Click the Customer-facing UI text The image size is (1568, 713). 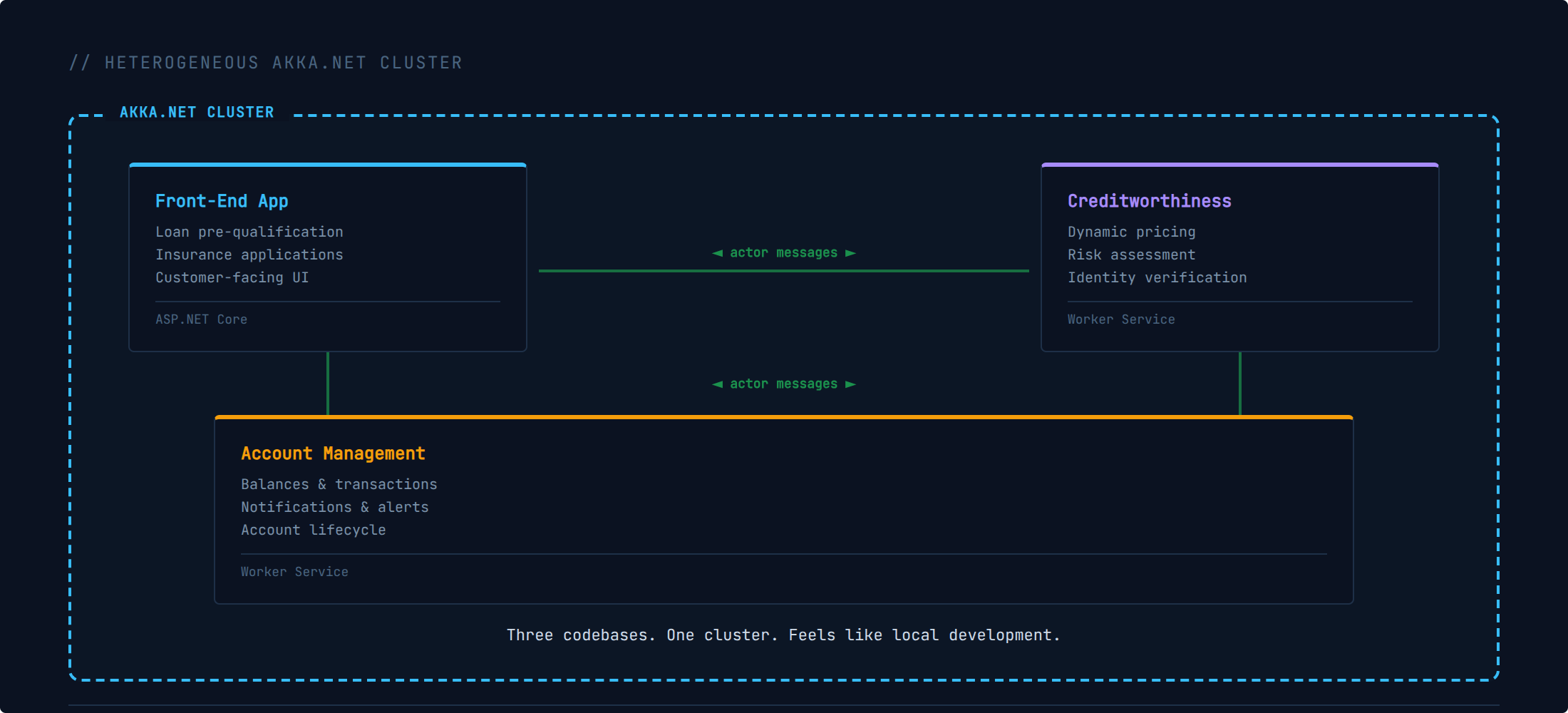click(x=232, y=277)
